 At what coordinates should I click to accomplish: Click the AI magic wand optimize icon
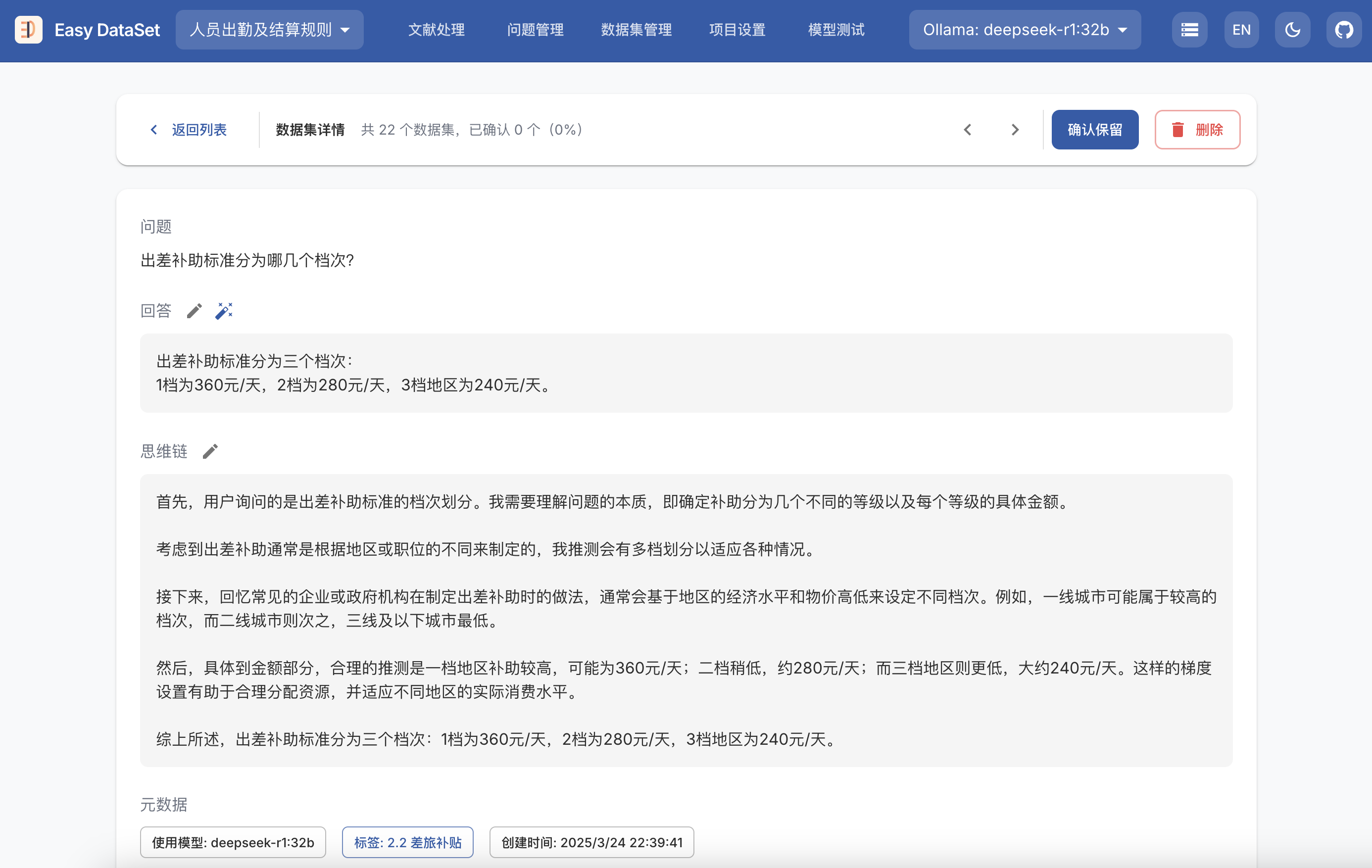[224, 310]
